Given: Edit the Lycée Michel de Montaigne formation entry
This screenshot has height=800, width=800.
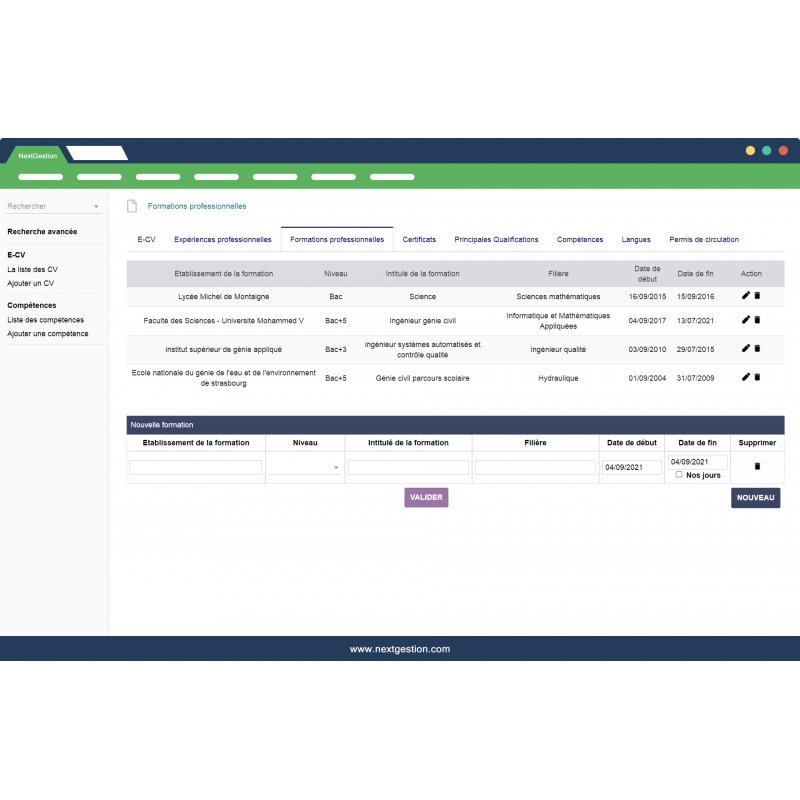Looking at the screenshot, I should 744,296.
